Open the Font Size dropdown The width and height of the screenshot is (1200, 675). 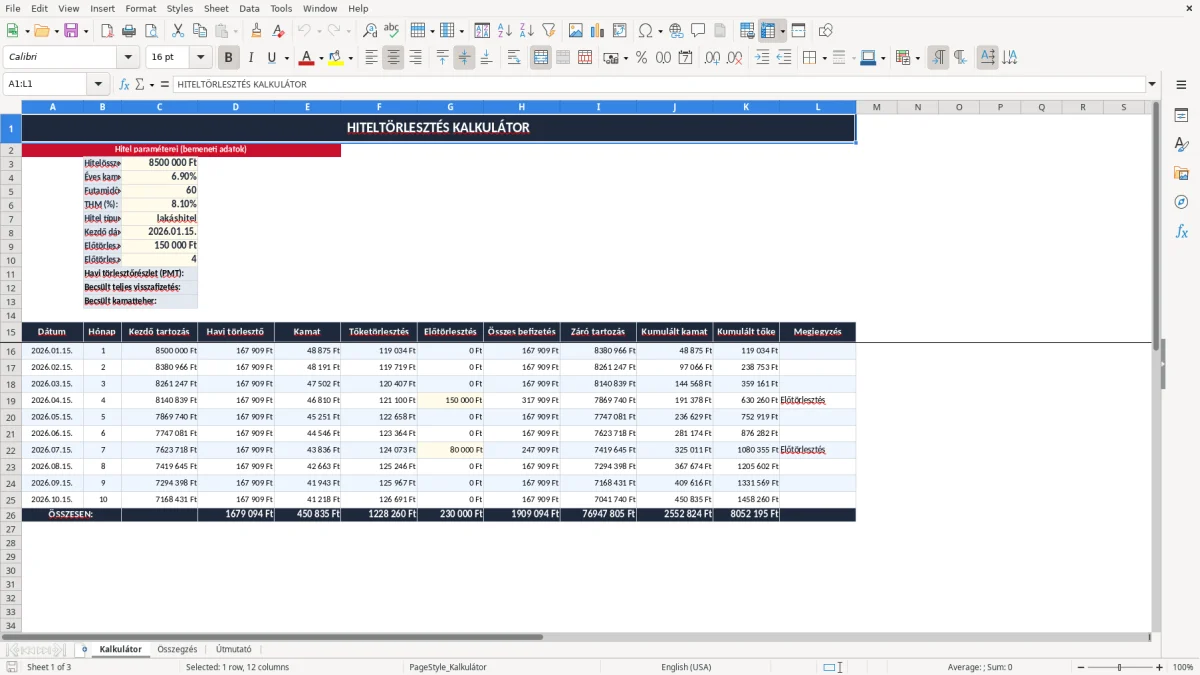[x=201, y=58]
